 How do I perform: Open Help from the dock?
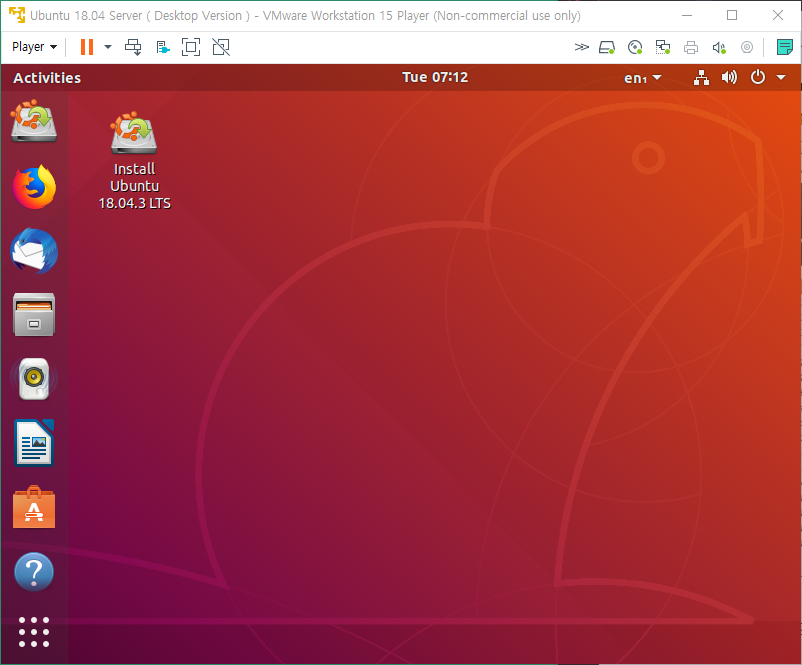coord(34,572)
